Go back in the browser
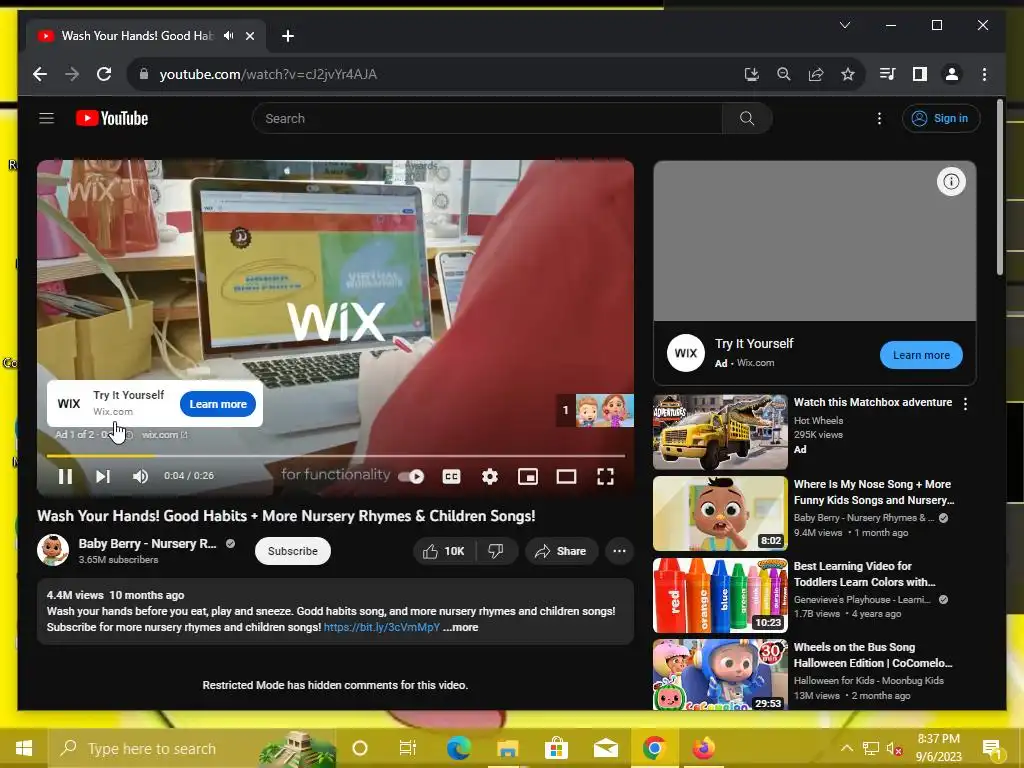This screenshot has width=1024, height=768. click(40, 74)
